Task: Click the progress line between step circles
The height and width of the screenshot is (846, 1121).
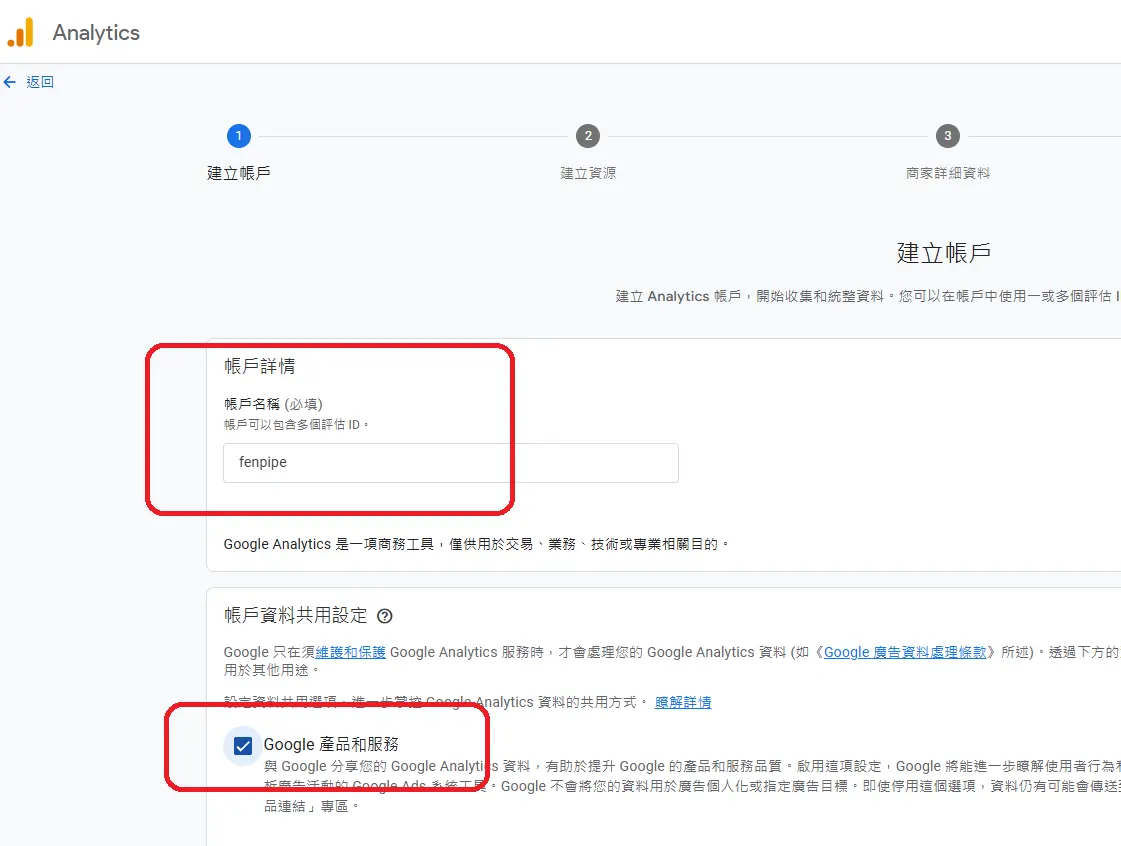Action: pos(413,136)
